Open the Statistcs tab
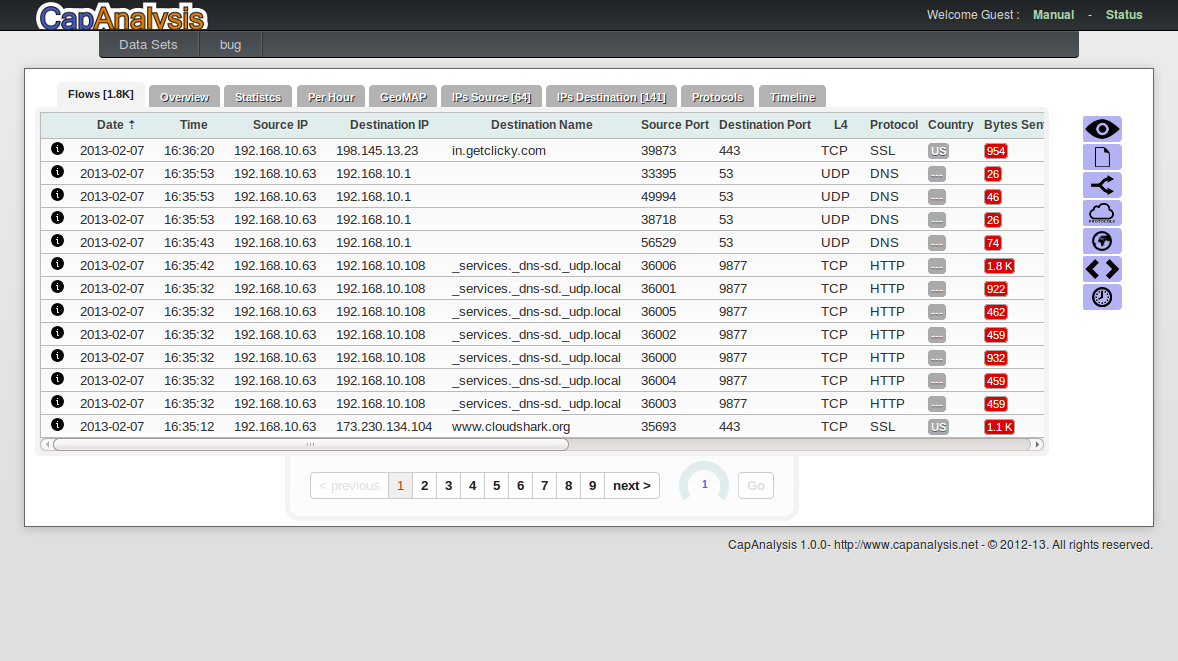The image size is (1178, 661). [x=258, y=97]
